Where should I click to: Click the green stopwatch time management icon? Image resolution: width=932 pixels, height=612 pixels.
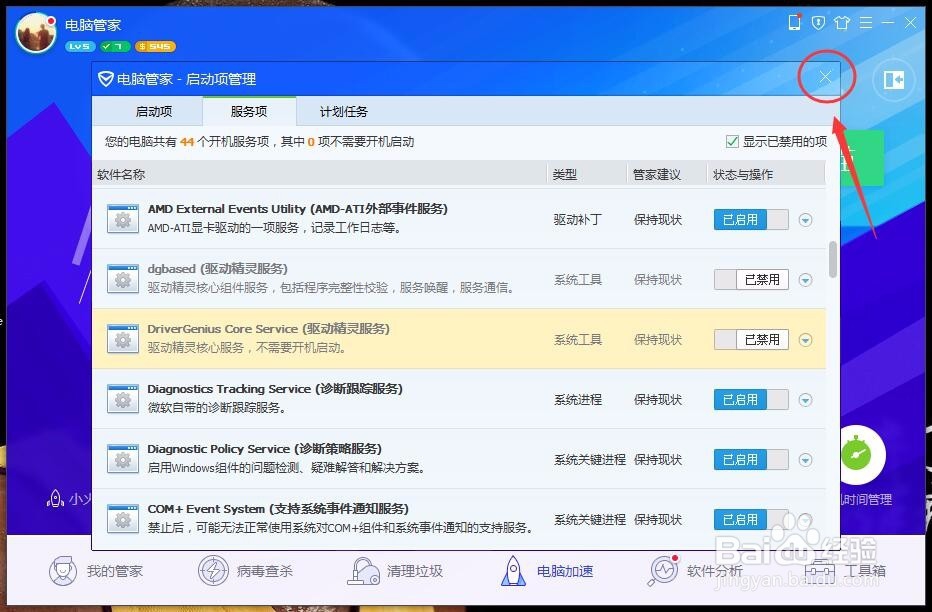tap(857, 456)
